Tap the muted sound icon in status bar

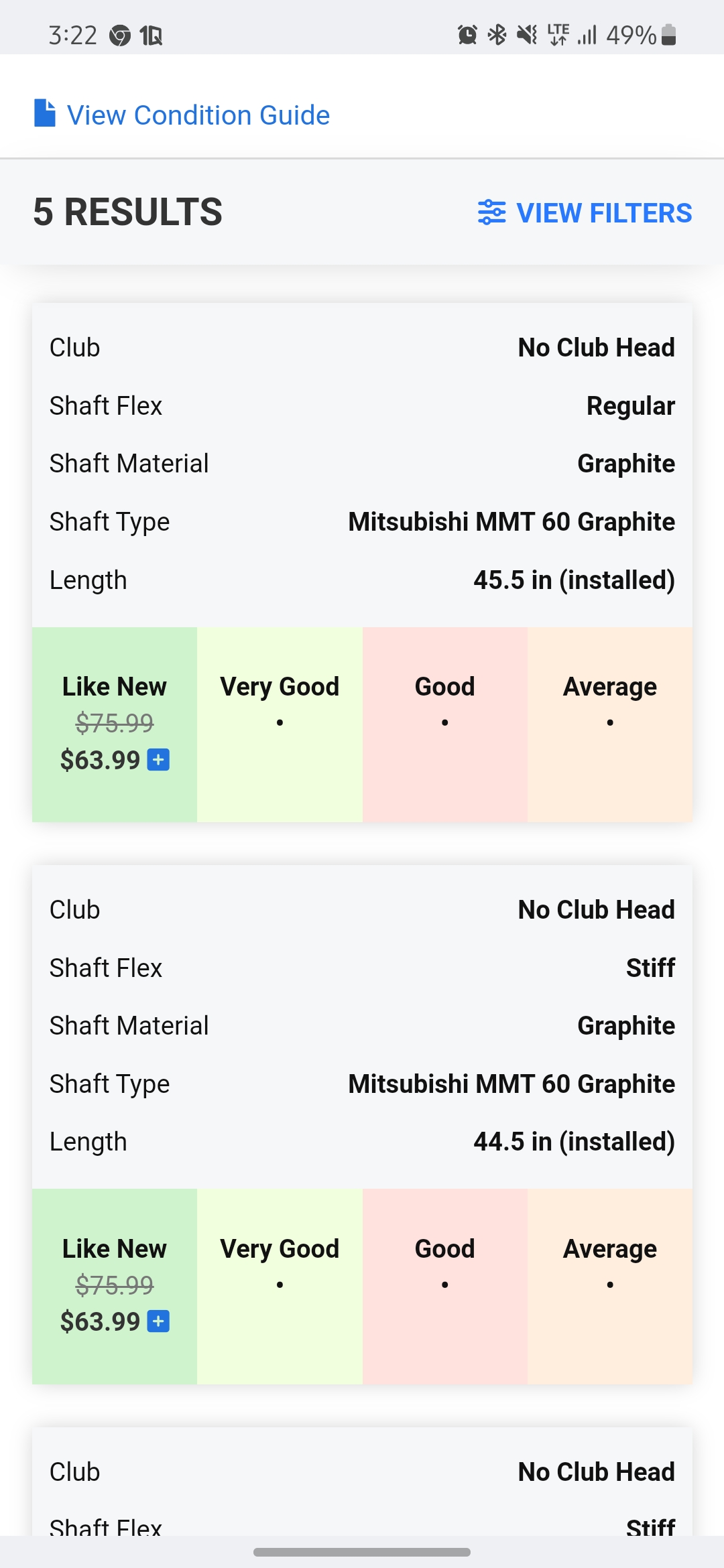[x=527, y=34]
